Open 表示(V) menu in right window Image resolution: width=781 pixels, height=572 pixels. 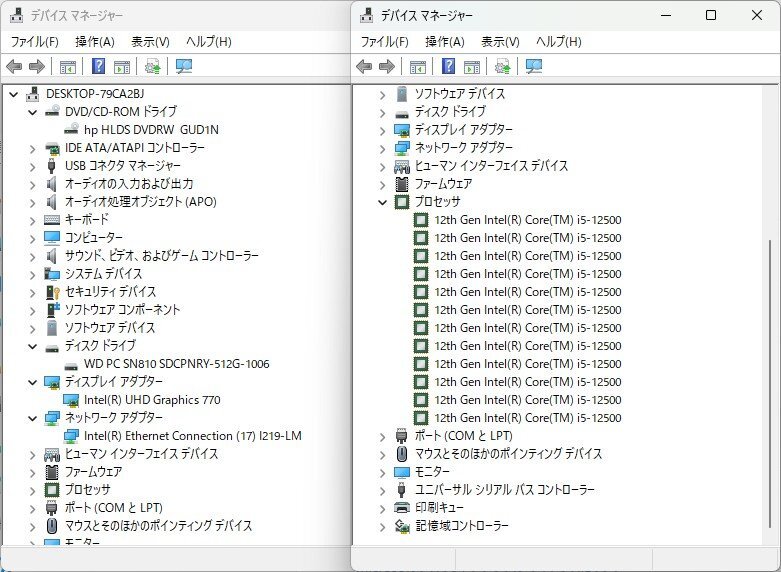(500, 42)
